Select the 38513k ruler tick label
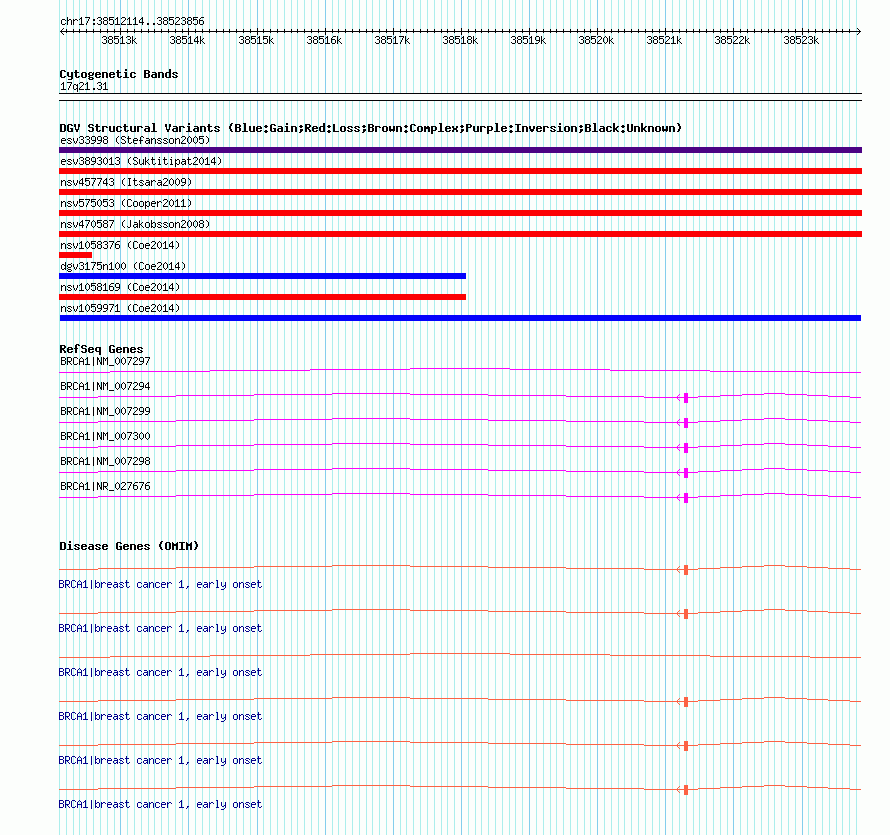Viewport: 890px width, 835px height. [119, 40]
